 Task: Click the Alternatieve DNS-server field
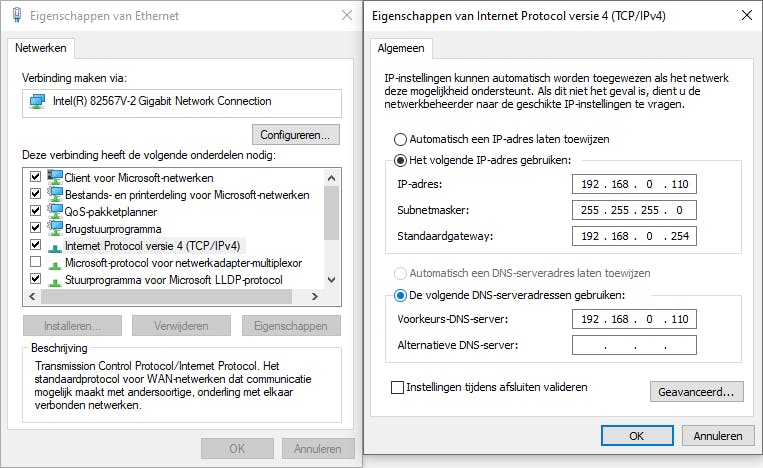click(634, 346)
